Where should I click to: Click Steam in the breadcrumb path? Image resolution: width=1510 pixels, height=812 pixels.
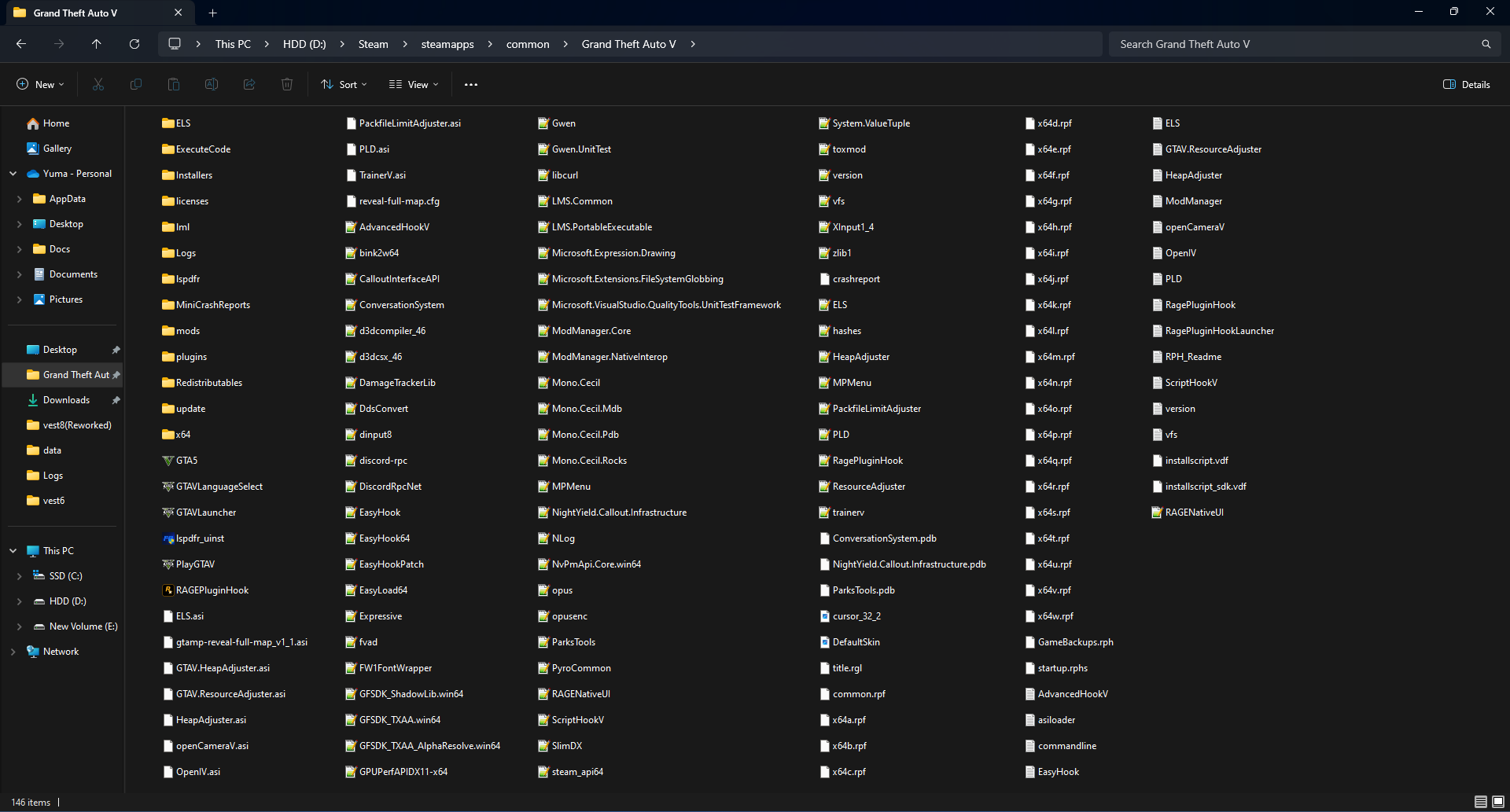coord(374,44)
